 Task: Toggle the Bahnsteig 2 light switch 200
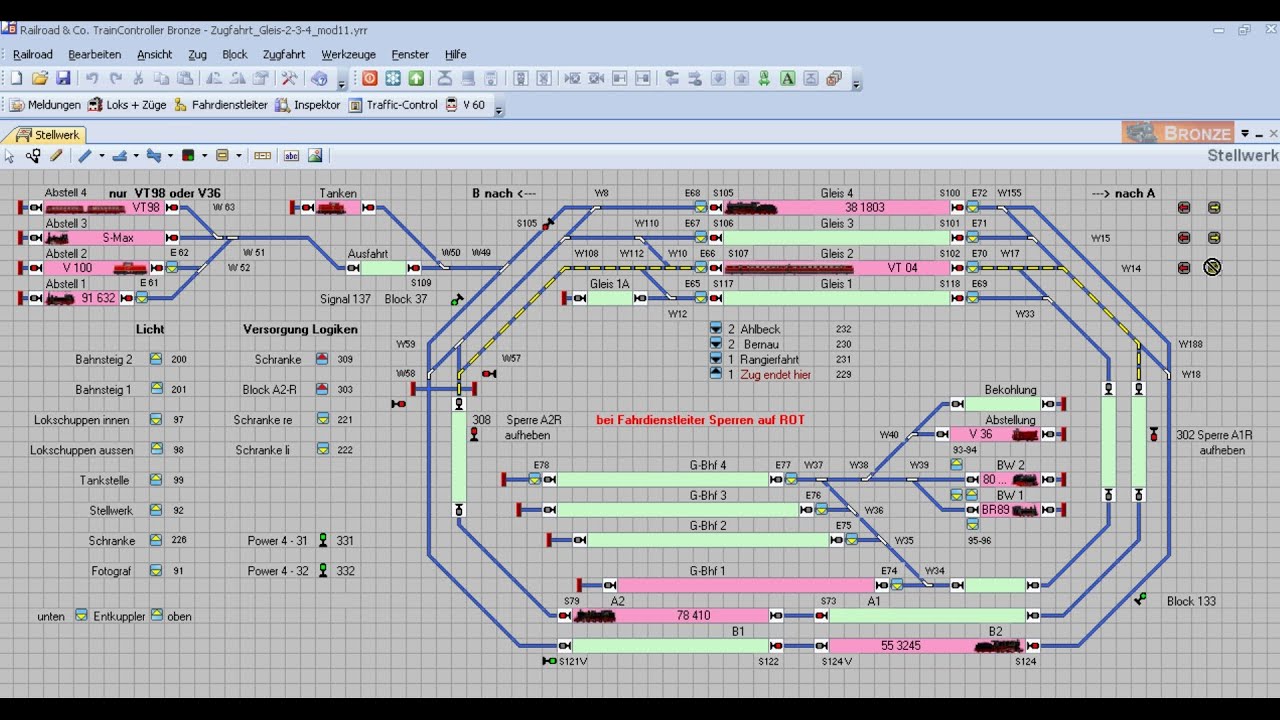click(156, 359)
